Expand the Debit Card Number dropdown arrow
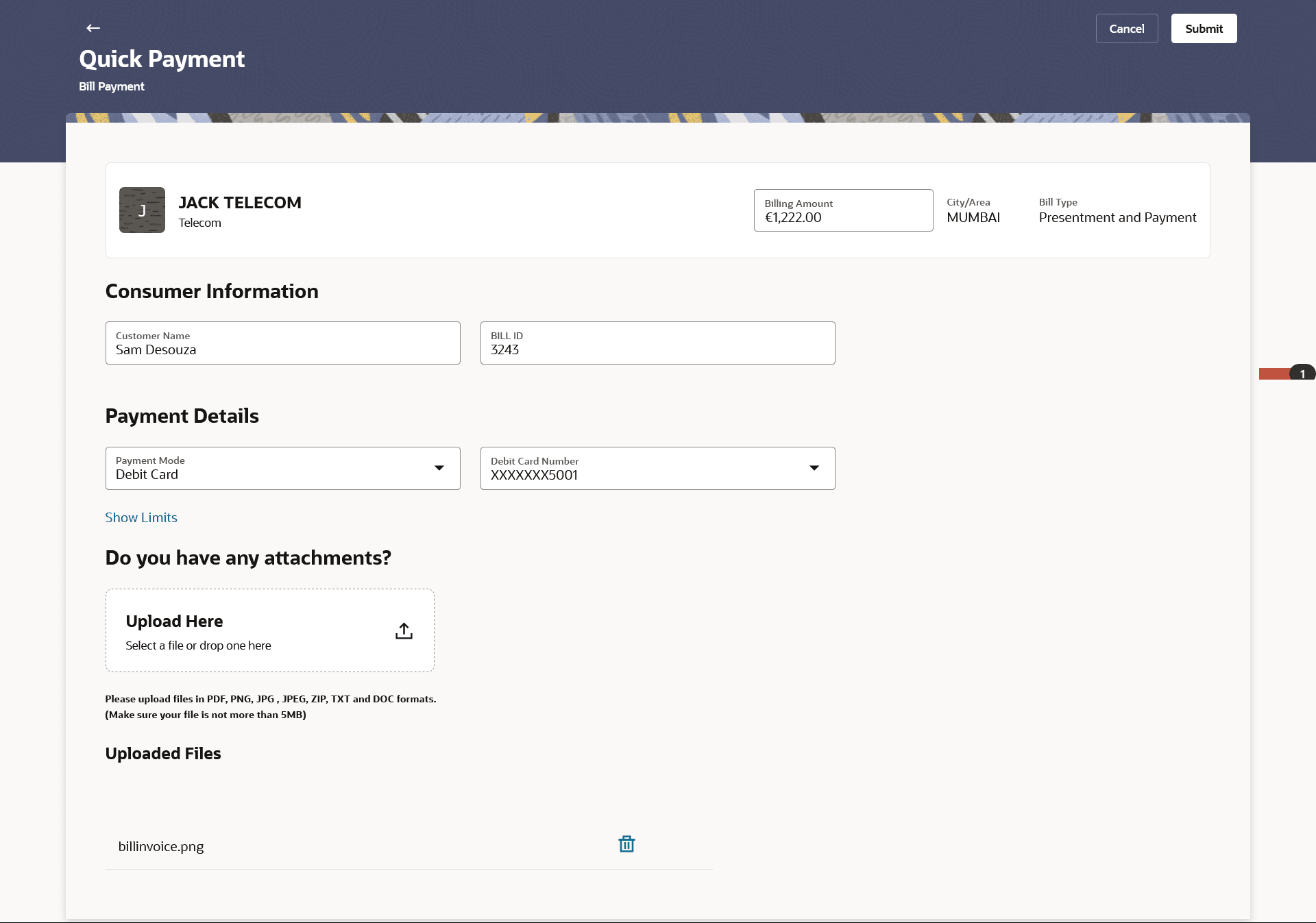This screenshot has width=1316, height=923. [814, 468]
